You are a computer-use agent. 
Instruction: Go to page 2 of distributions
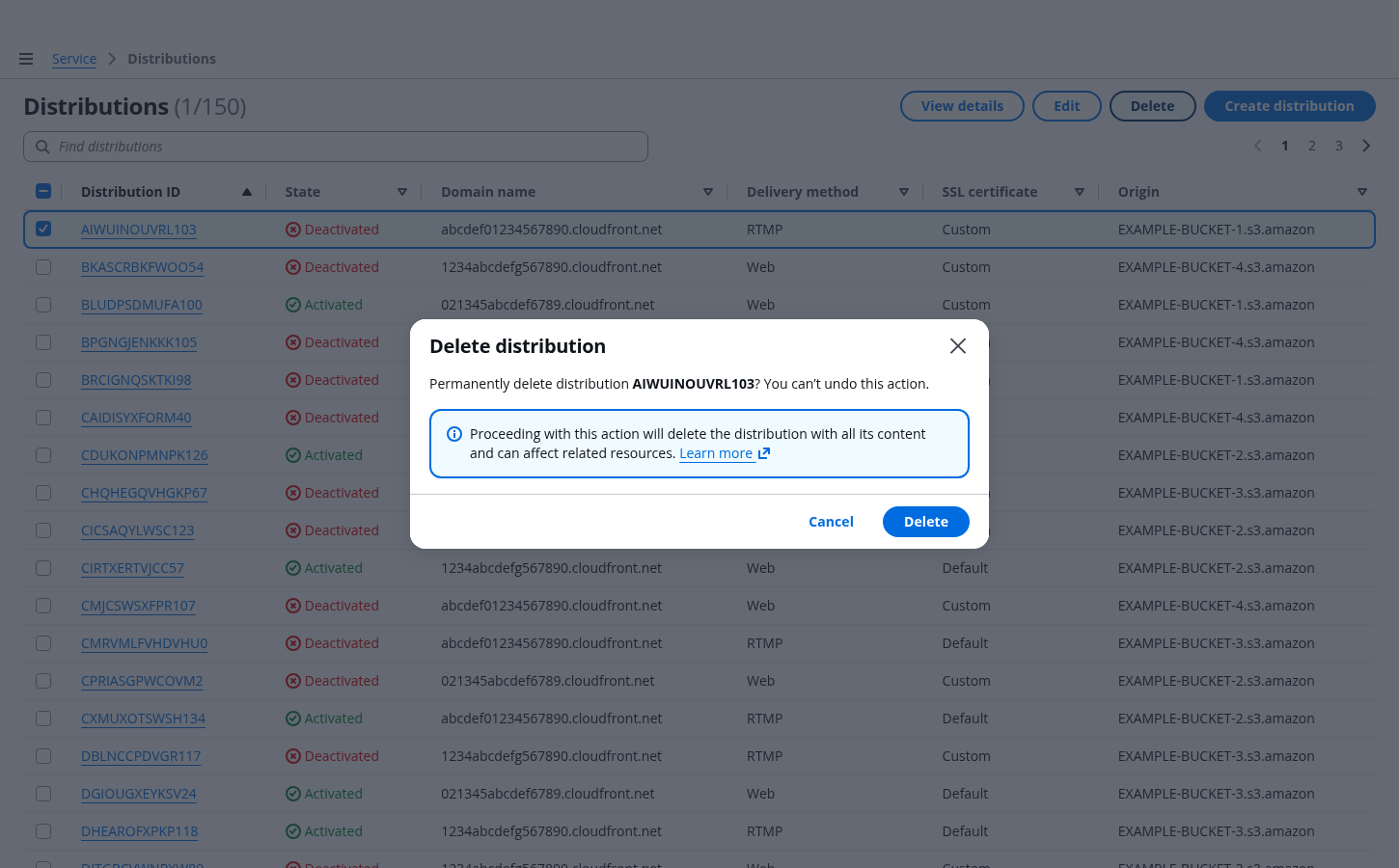click(1312, 146)
